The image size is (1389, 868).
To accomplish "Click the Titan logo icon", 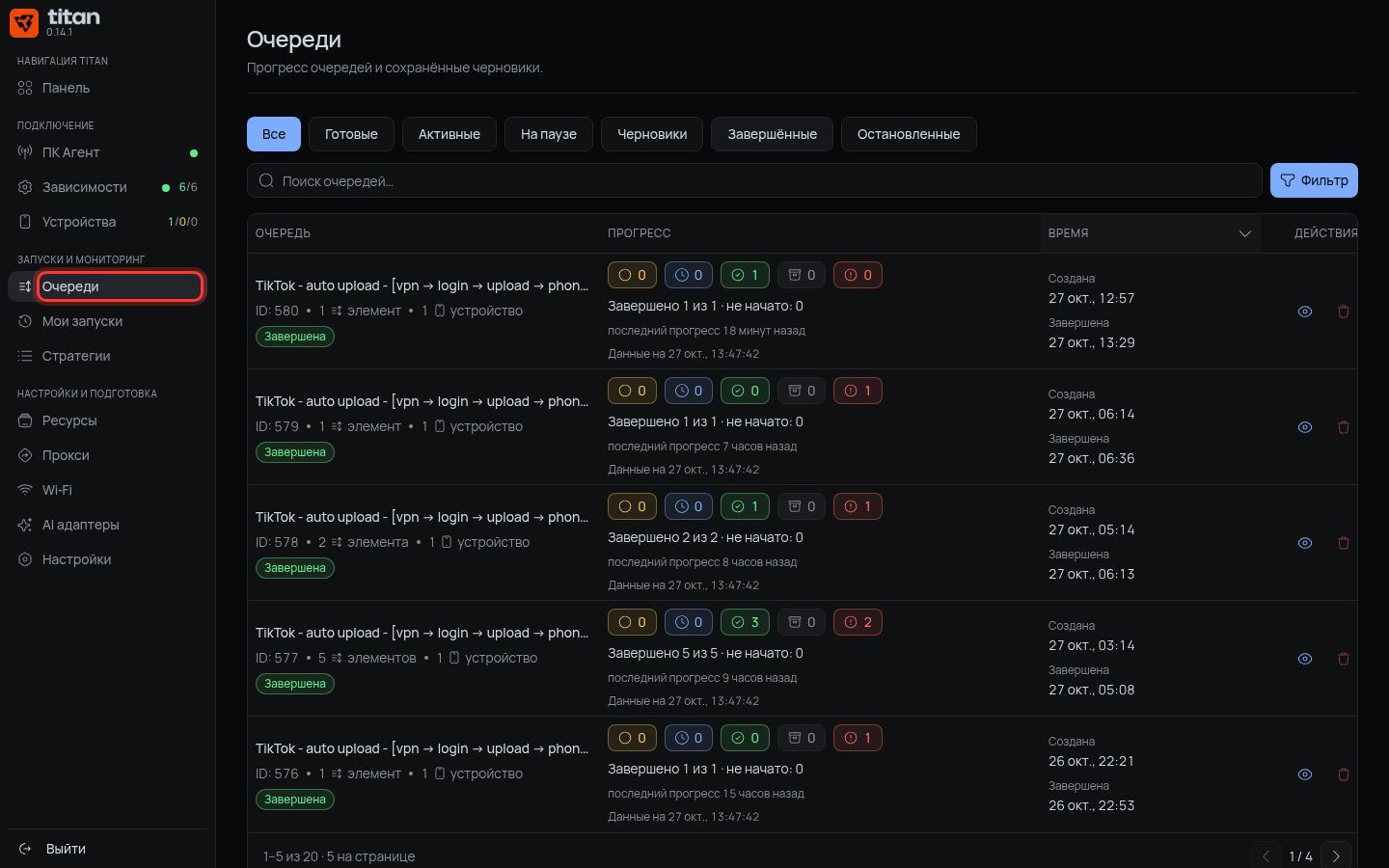I will (x=24, y=22).
